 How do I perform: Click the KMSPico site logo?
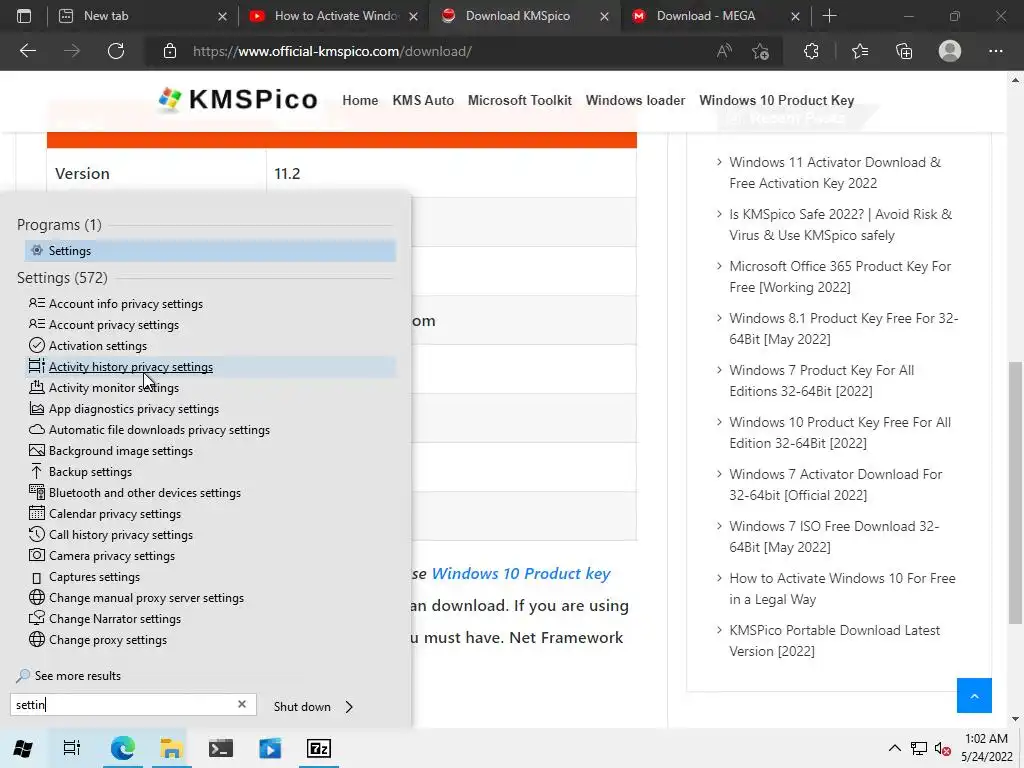tap(238, 99)
